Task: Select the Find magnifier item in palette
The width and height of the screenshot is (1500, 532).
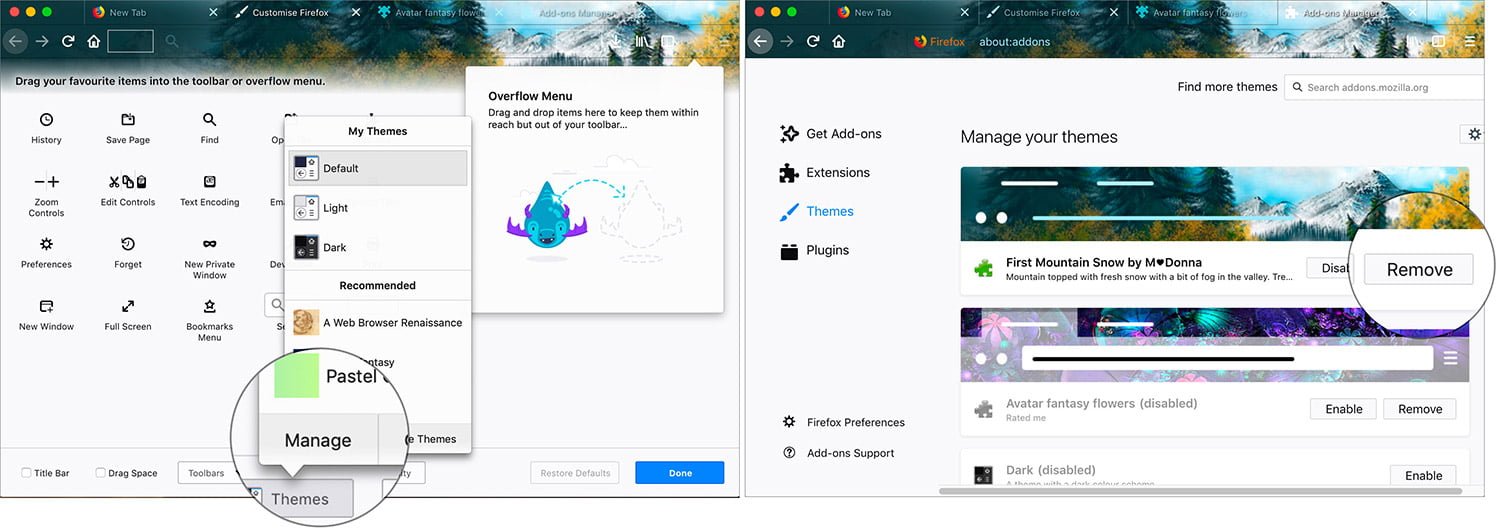Action: tap(209, 129)
